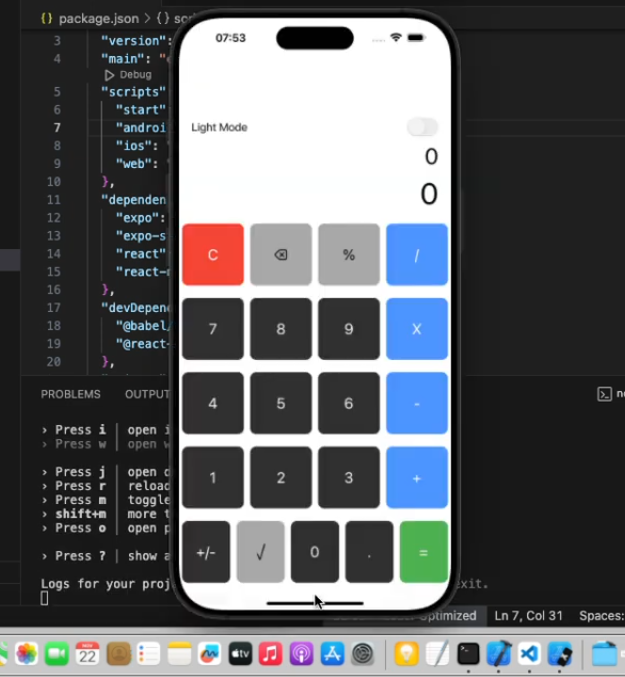The width and height of the screenshot is (625, 677).
Task: Open Contacts from the Dock
Action: (x=118, y=653)
